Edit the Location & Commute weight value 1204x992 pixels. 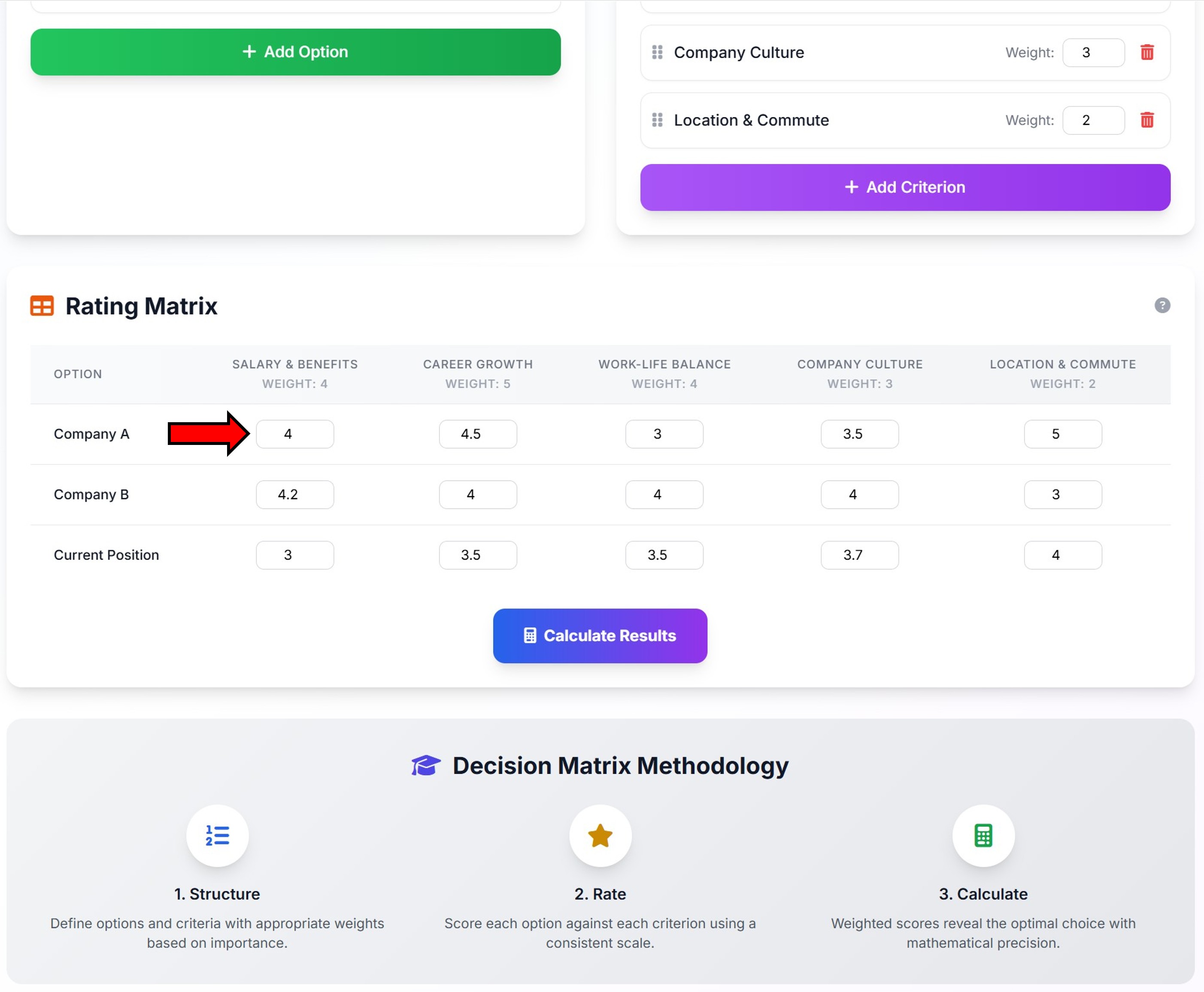point(1093,120)
